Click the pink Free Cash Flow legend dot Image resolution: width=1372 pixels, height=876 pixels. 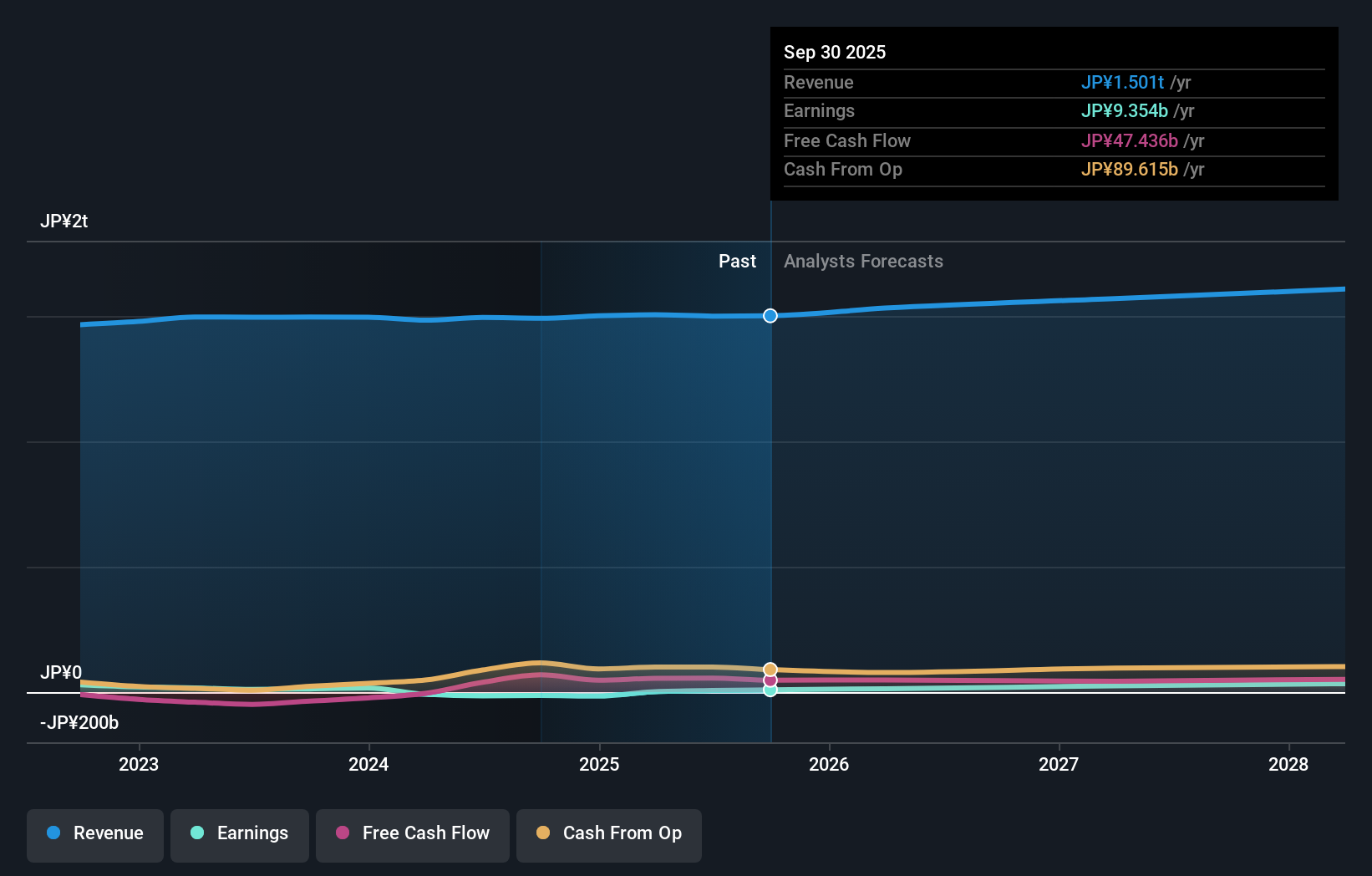pyautogui.click(x=342, y=833)
